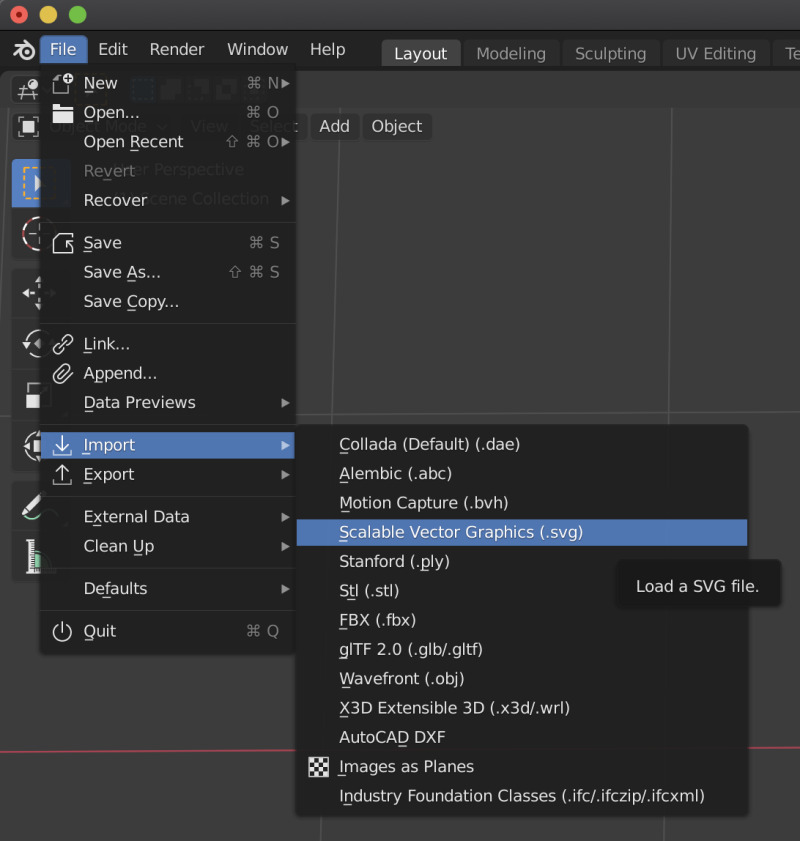Image resolution: width=800 pixels, height=841 pixels.
Task: Minimize window with yellow button
Action: pos(48,14)
